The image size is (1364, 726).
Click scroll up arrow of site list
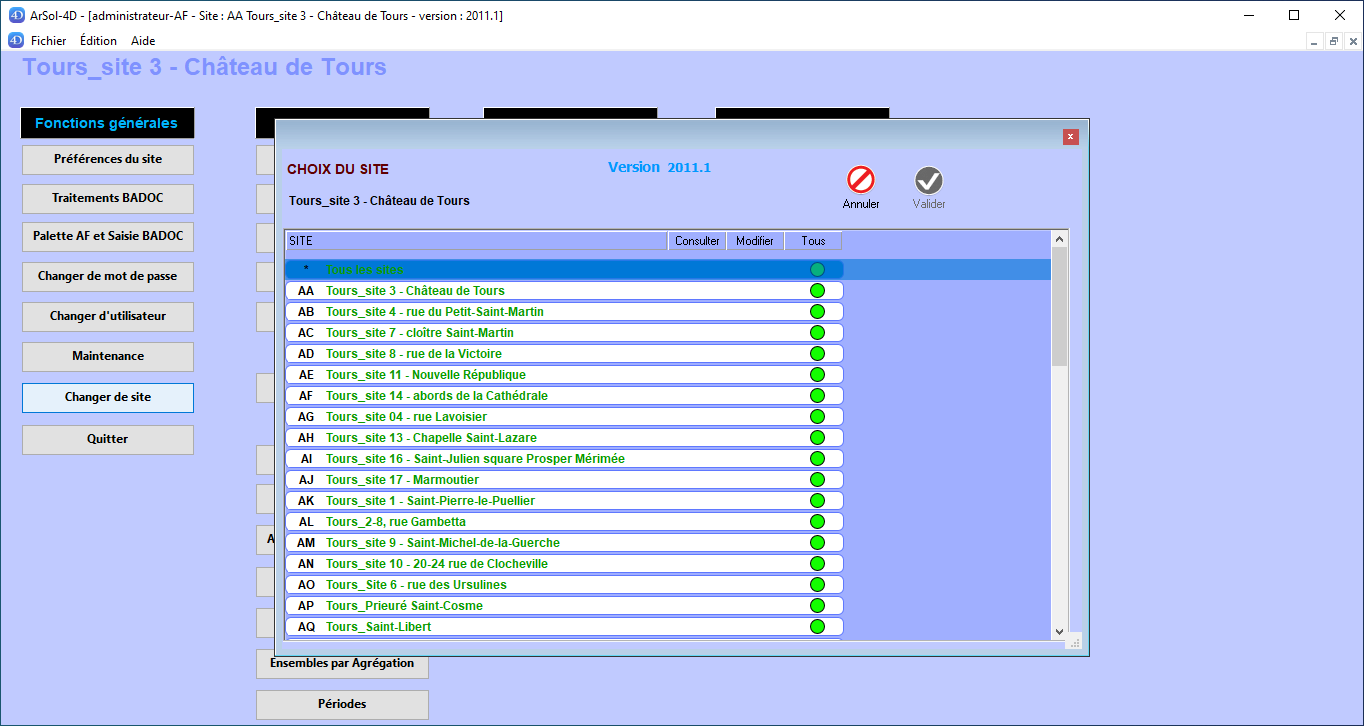[1060, 239]
